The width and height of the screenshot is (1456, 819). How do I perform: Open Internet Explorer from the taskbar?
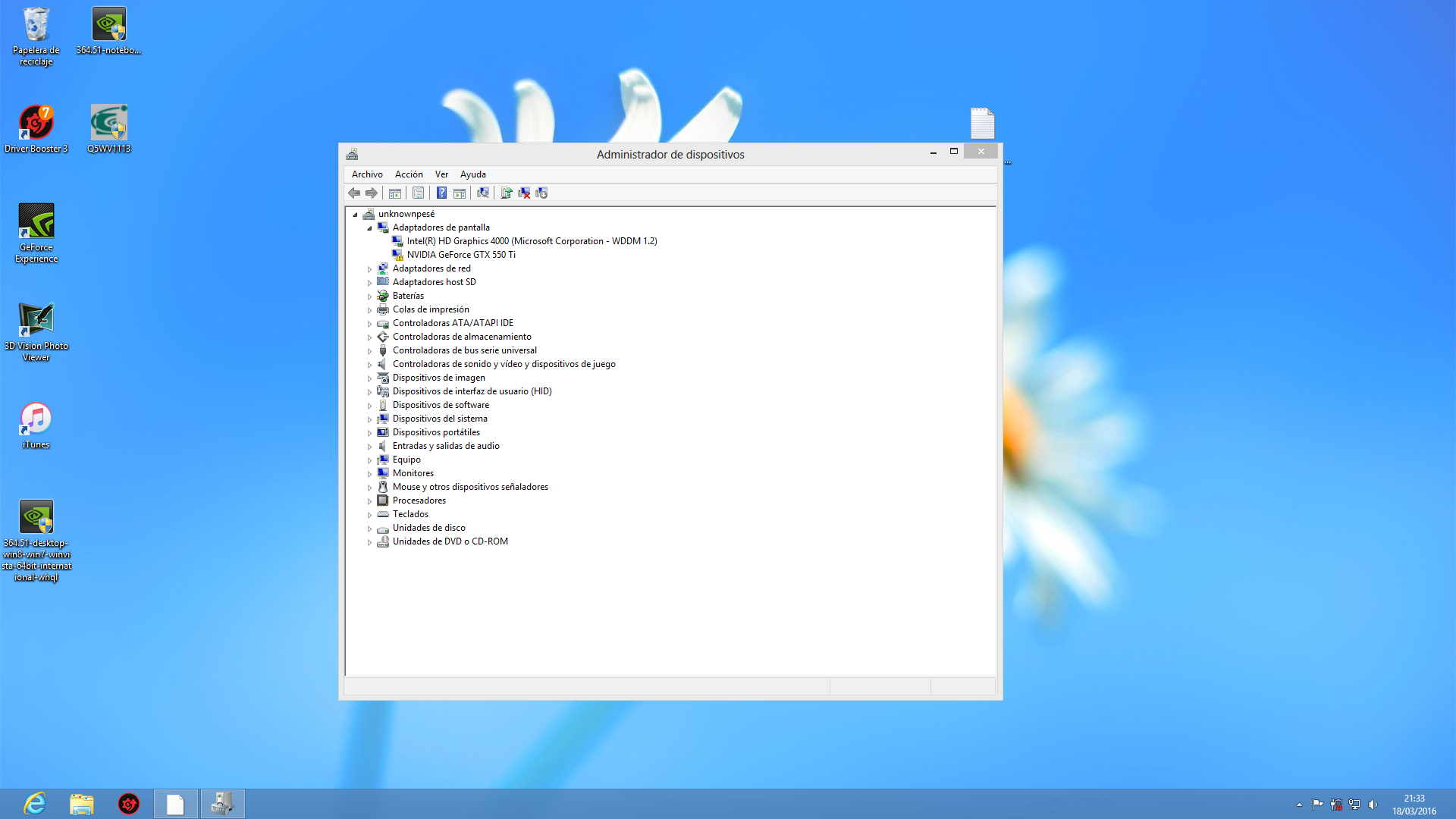point(35,804)
